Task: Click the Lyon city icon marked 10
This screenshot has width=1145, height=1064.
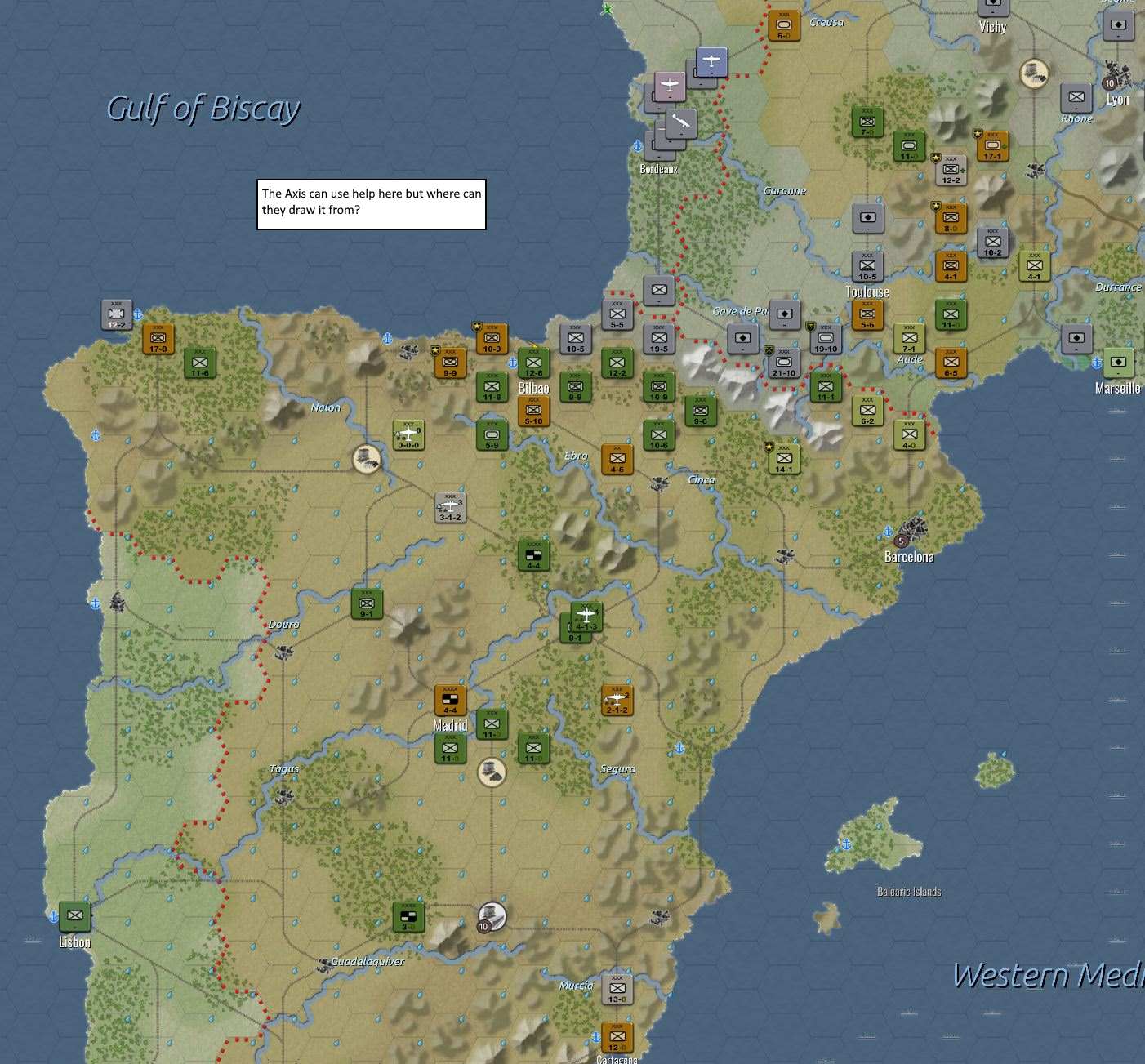Action: [1118, 75]
